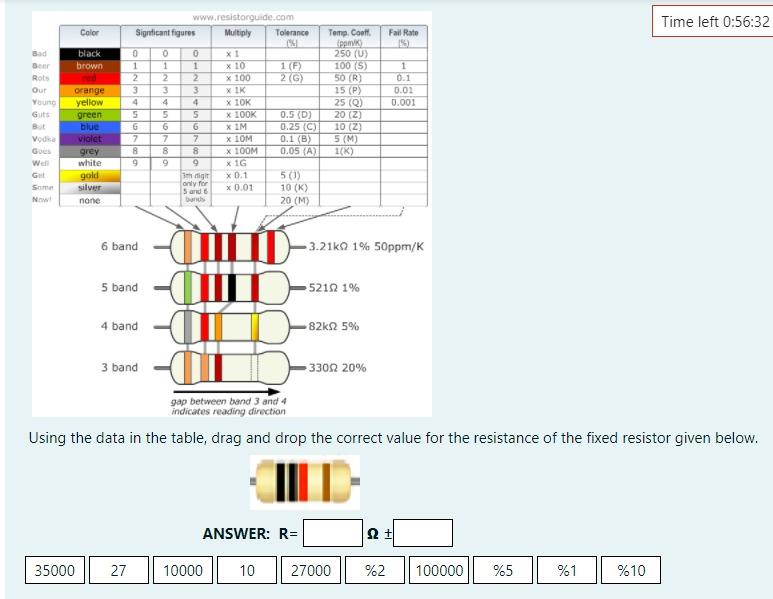Click the brown color swatch in table
Image resolution: width=773 pixels, height=599 pixels.
coord(90,66)
